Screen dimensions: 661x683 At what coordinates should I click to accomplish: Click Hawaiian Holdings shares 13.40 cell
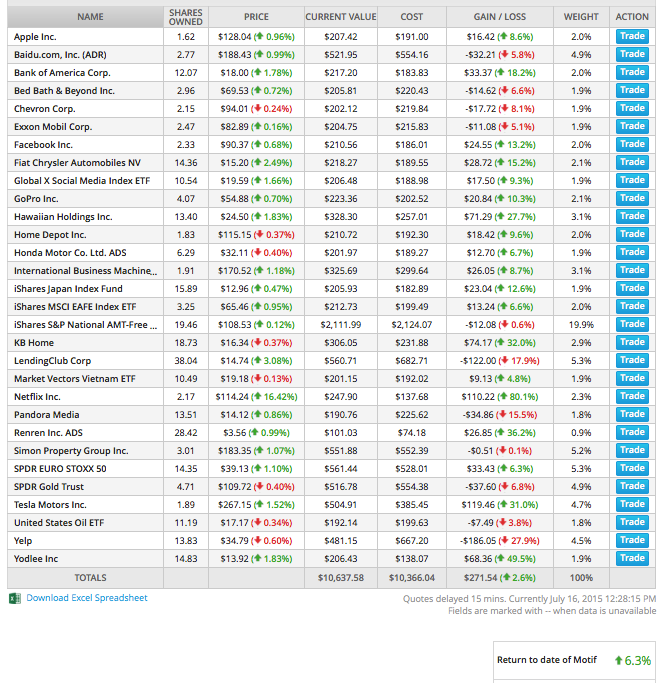pos(186,217)
